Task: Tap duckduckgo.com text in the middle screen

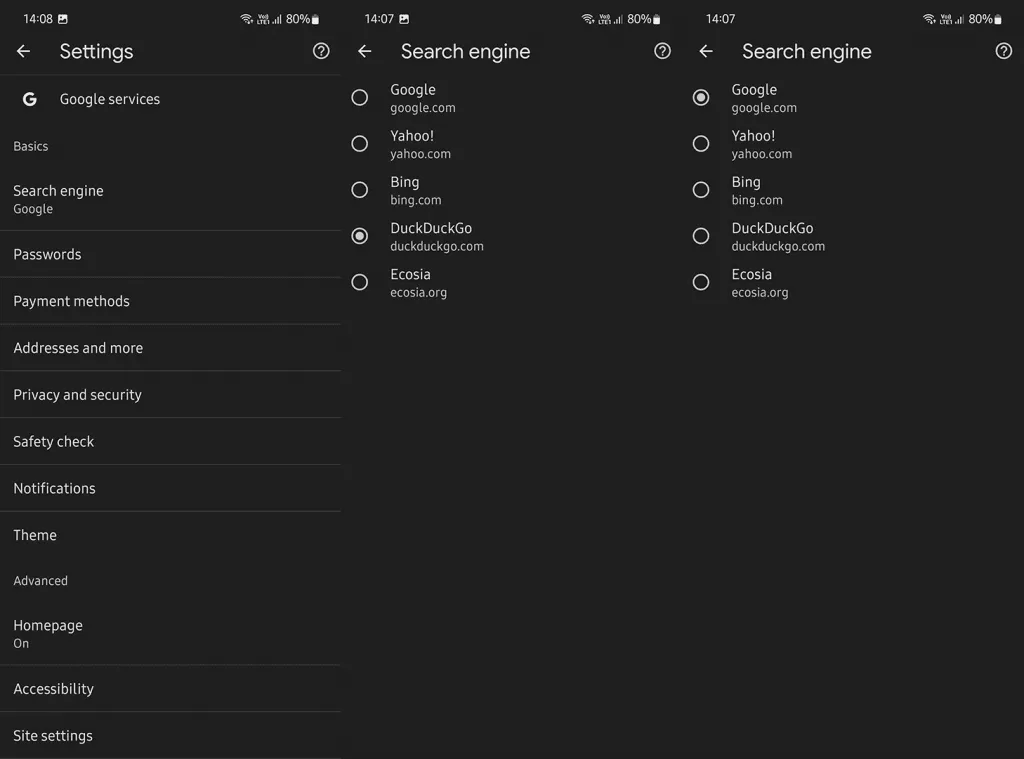Action: pyautogui.click(x=437, y=246)
